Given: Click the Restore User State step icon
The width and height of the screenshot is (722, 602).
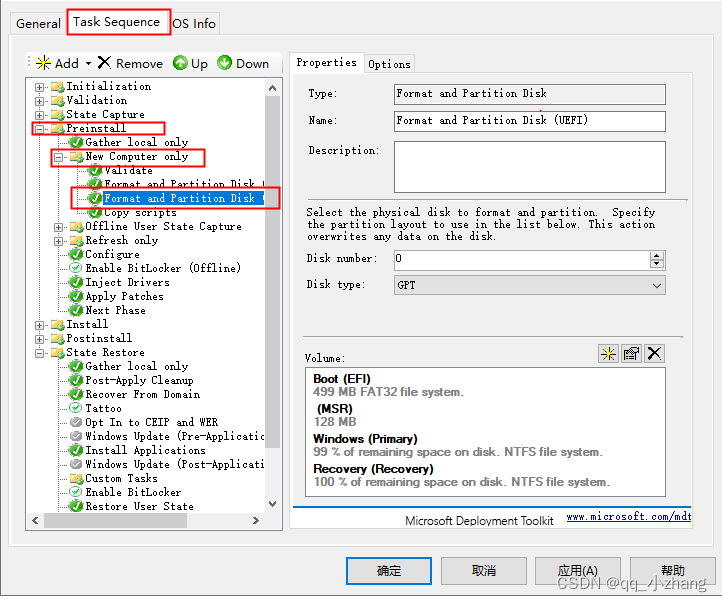Looking at the screenshot, I should [76, 506].
